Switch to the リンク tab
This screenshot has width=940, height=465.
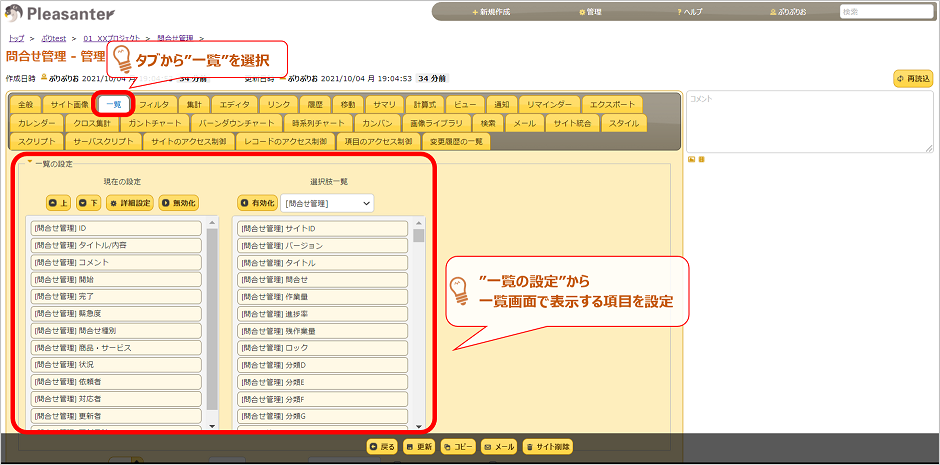coord(279,104)
